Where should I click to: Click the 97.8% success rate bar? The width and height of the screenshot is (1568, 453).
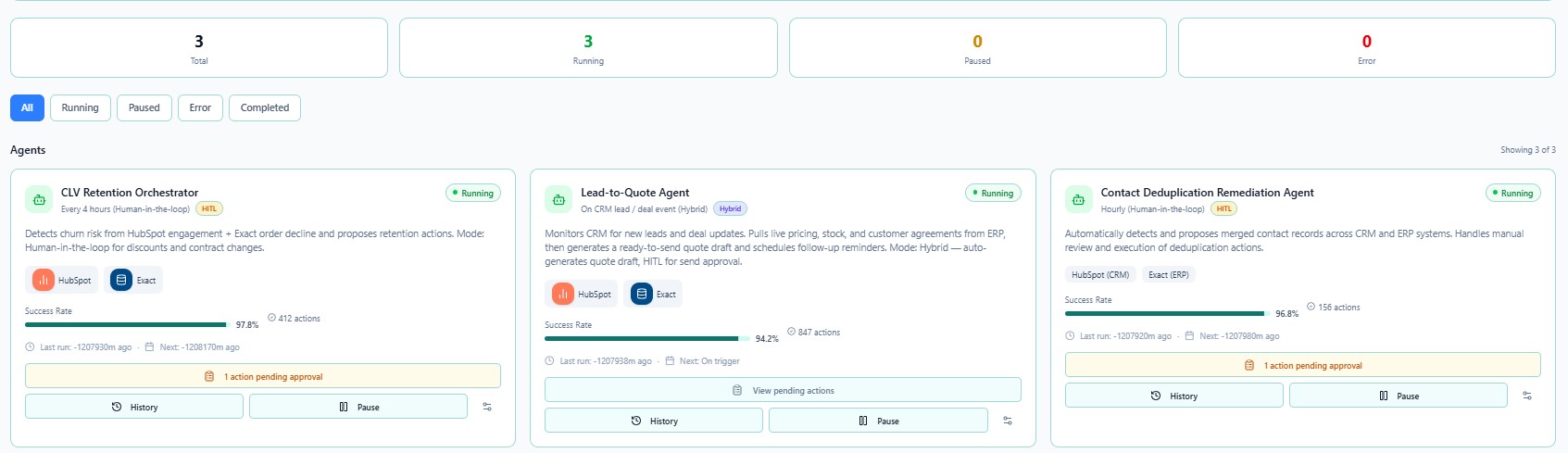click(128, 324)
